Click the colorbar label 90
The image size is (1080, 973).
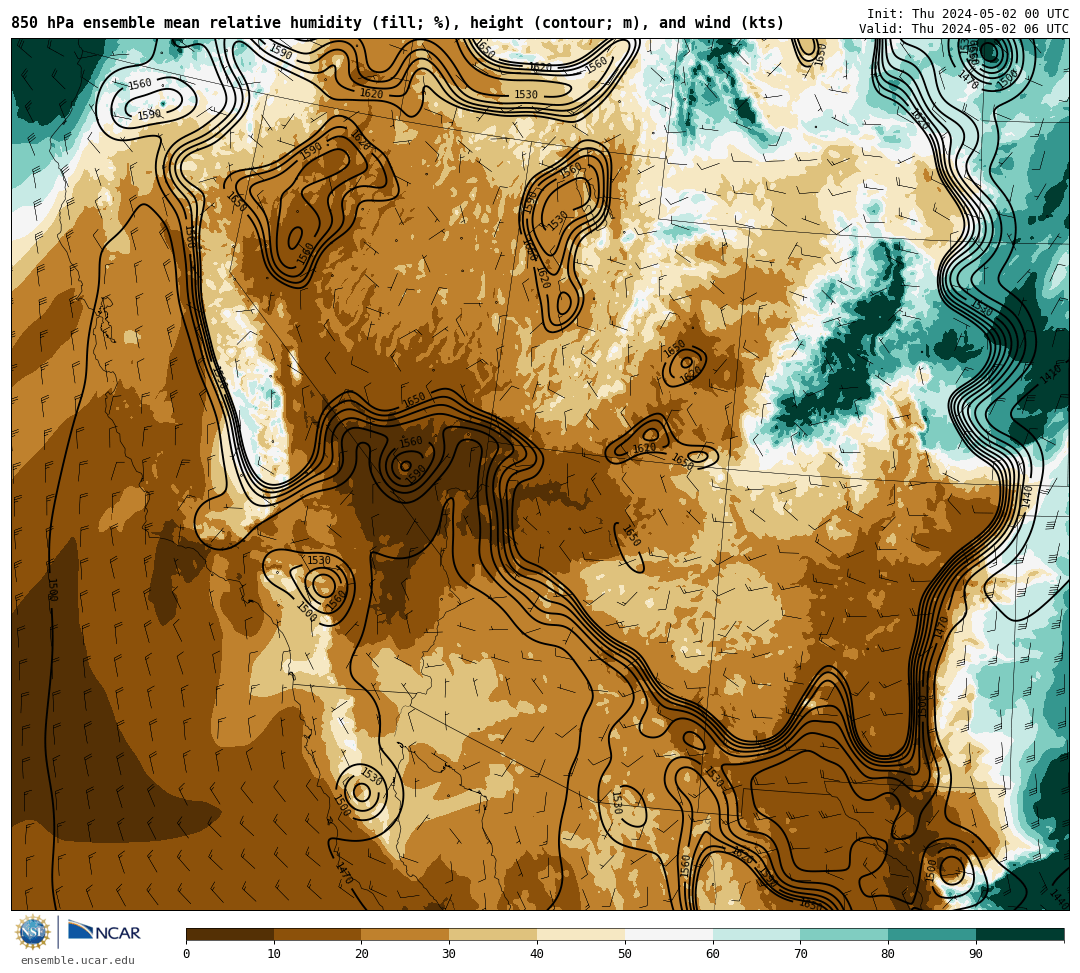(x=976, y=954)
